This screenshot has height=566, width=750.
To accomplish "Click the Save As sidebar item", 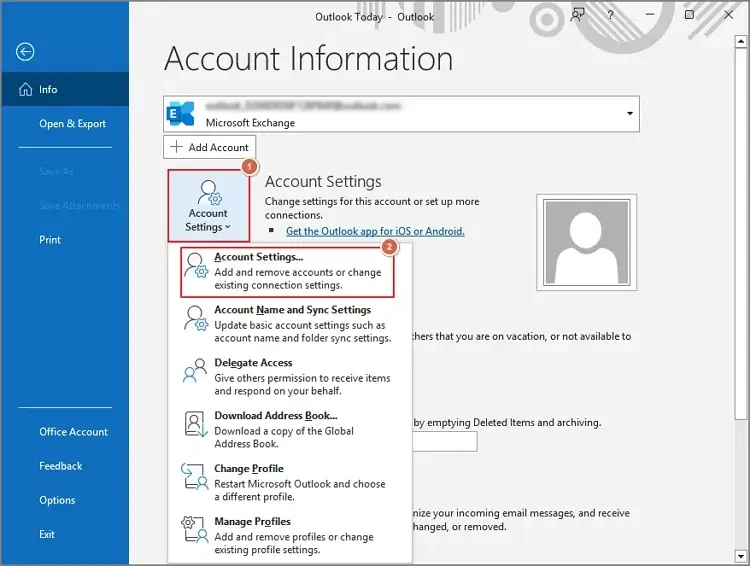I will tap(56, 171).
